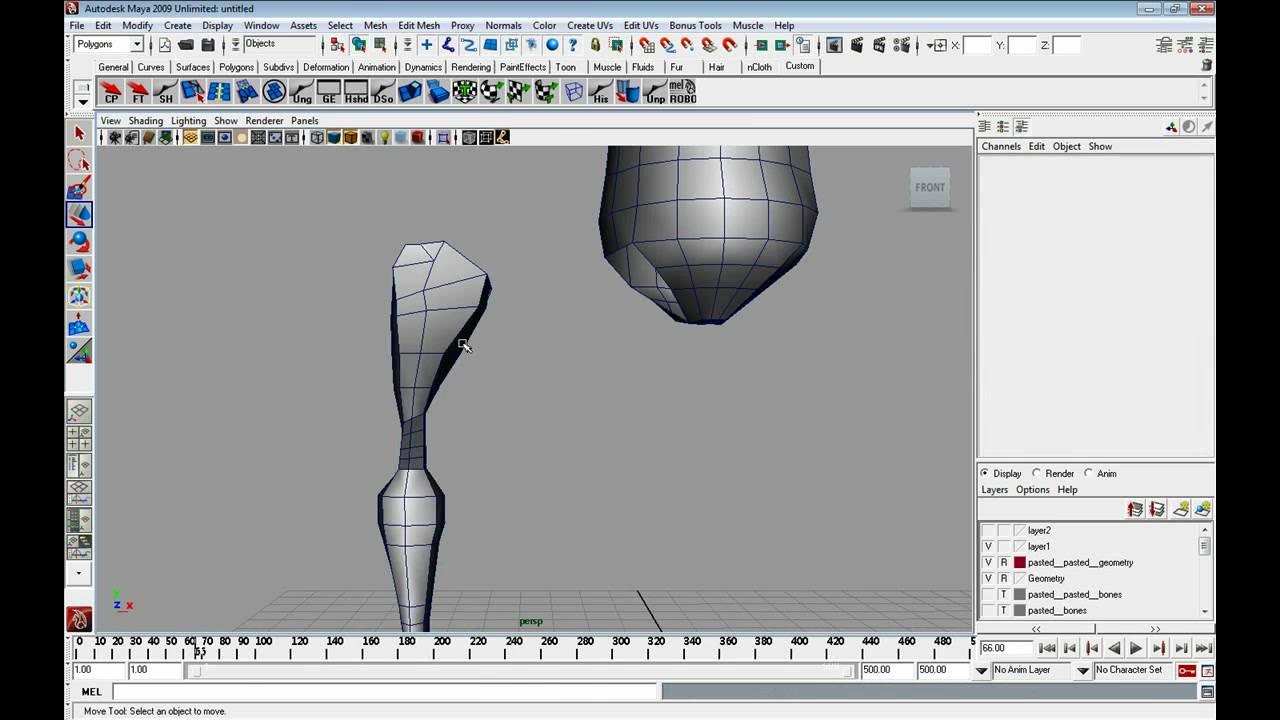
Task: Select the Paint Selection tool
Action: coord(79,188)
